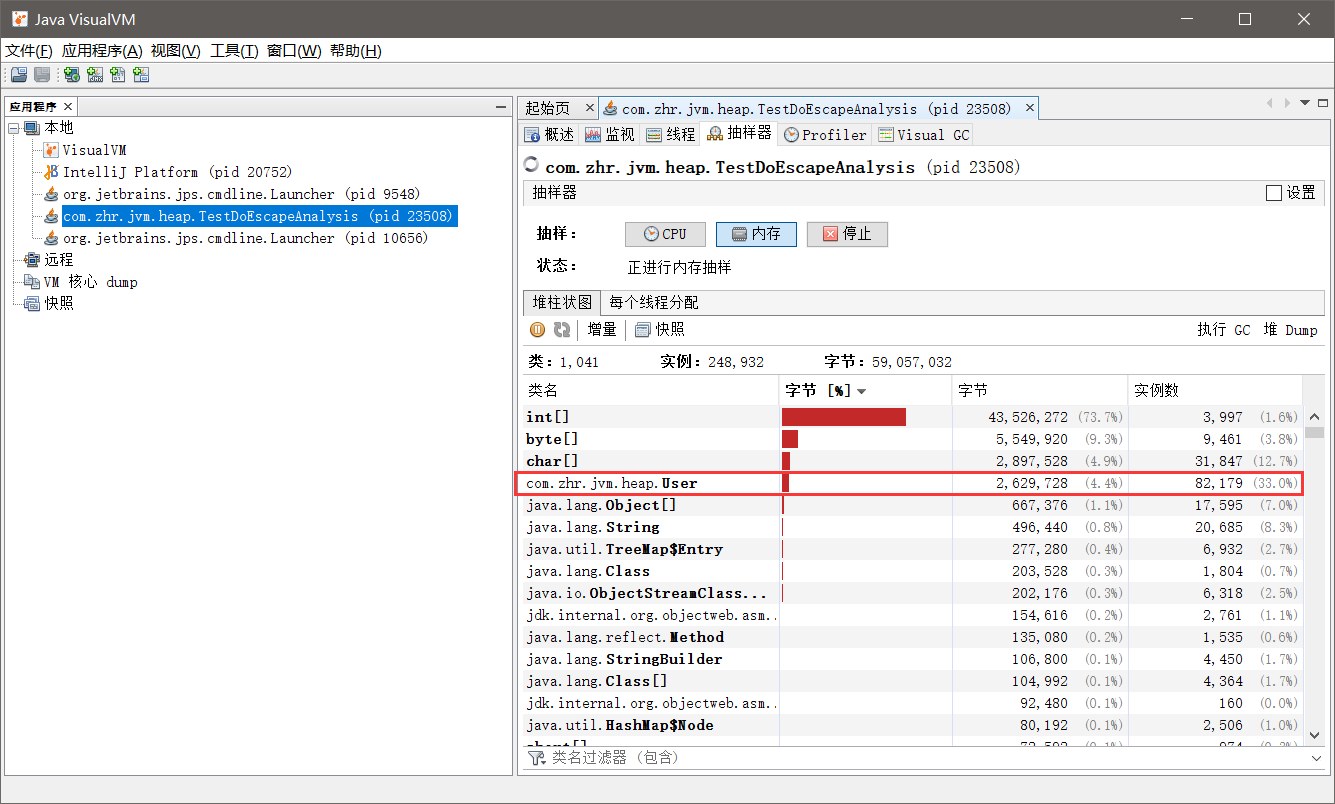1335x804 pixels.
Task: Sort by 字节 [%] column header
Action: coord(865,391)
